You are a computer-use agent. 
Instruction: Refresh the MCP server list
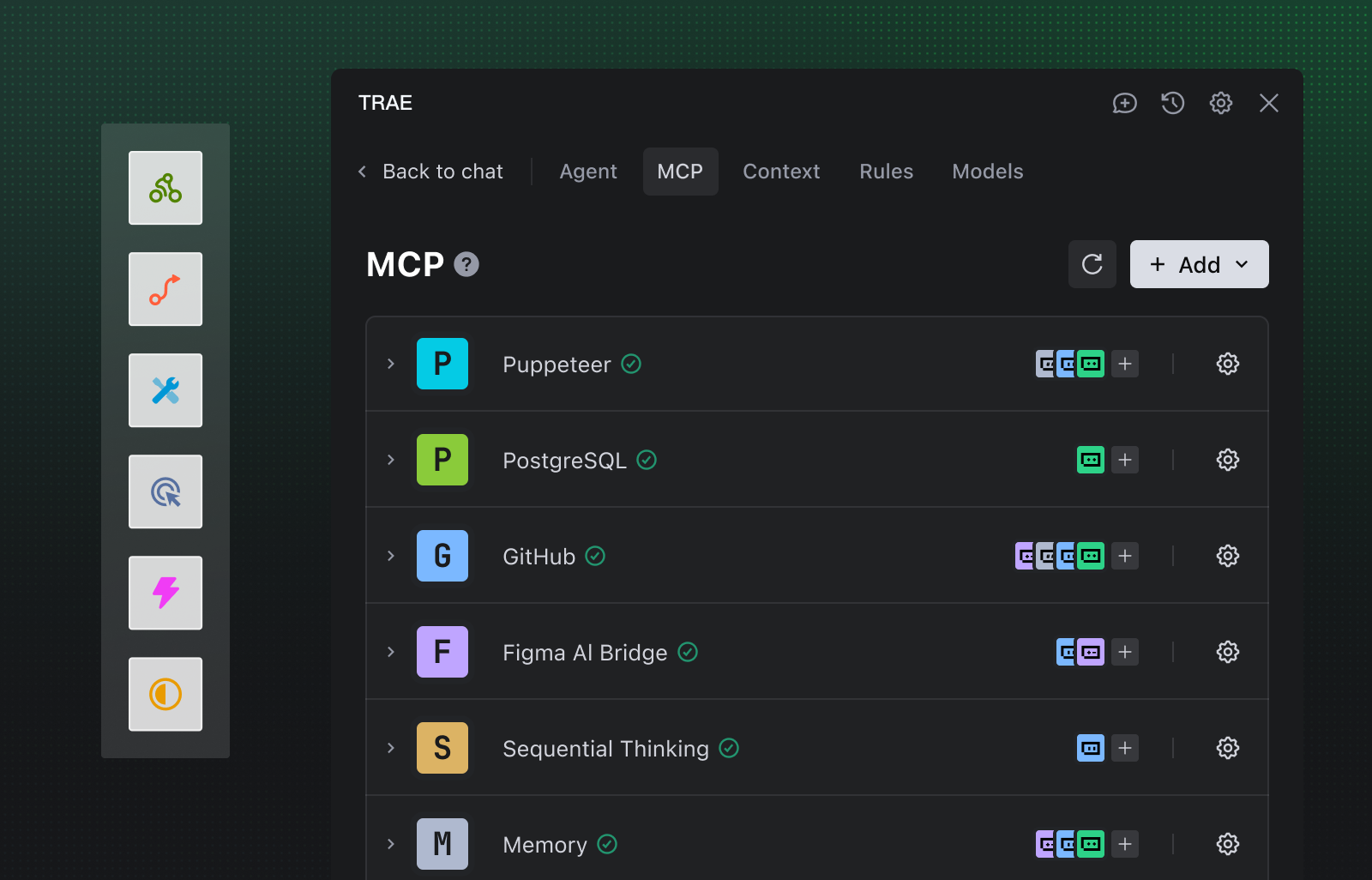coord(1092,264)
